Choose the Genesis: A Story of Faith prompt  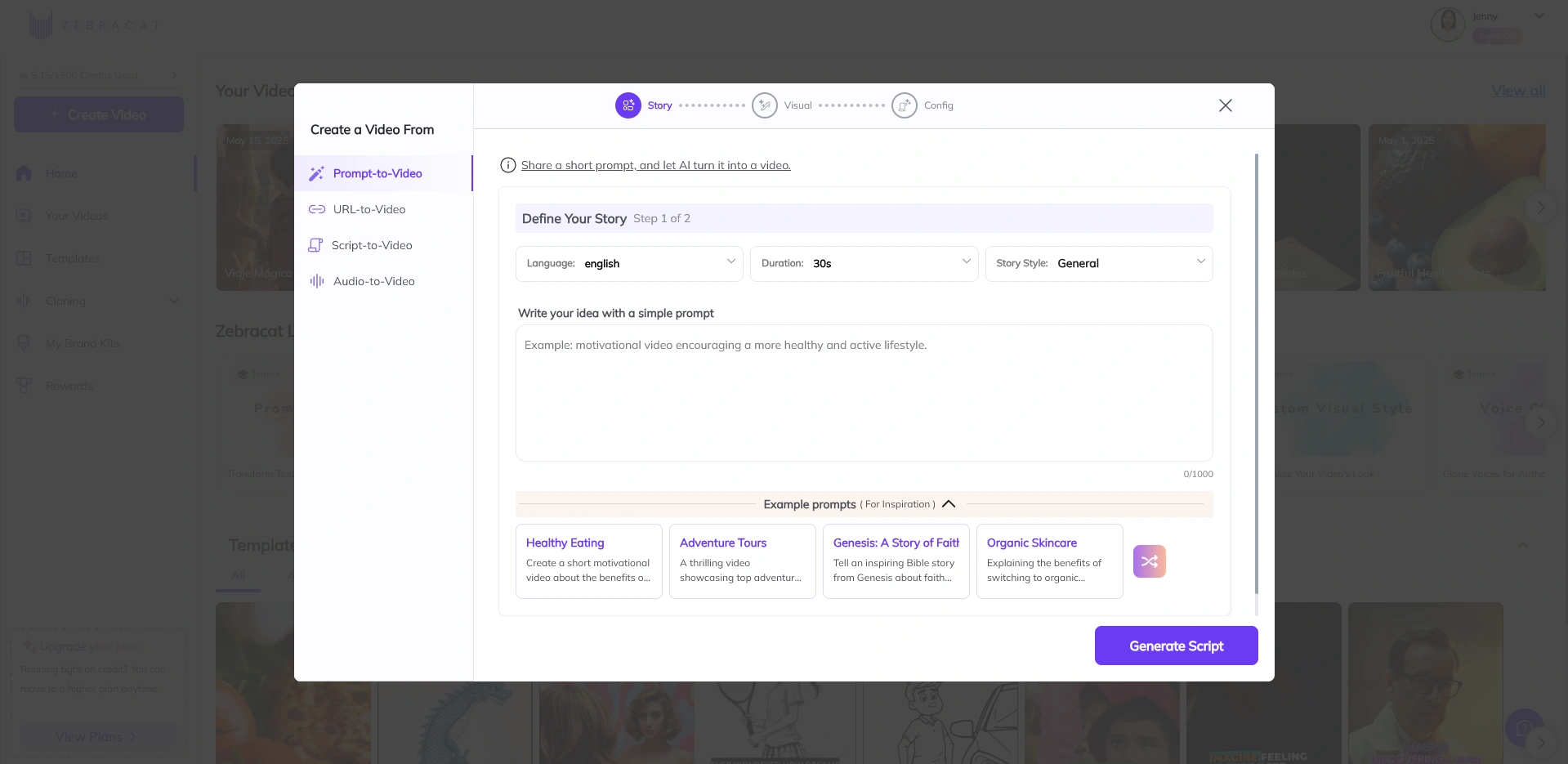896,561
